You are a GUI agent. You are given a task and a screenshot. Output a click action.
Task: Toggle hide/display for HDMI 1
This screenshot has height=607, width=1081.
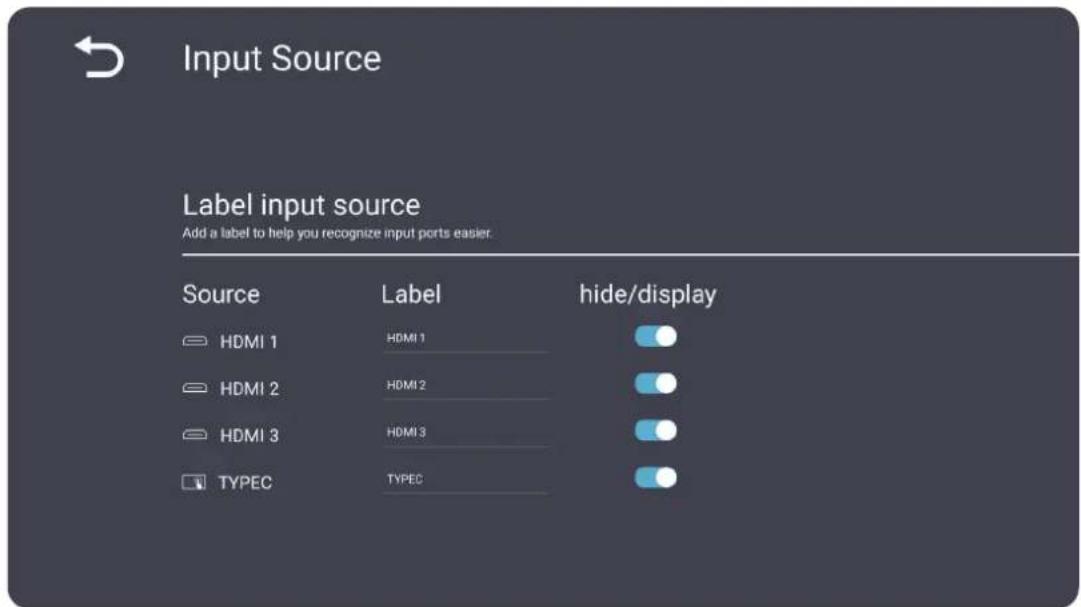click(656, 337)
